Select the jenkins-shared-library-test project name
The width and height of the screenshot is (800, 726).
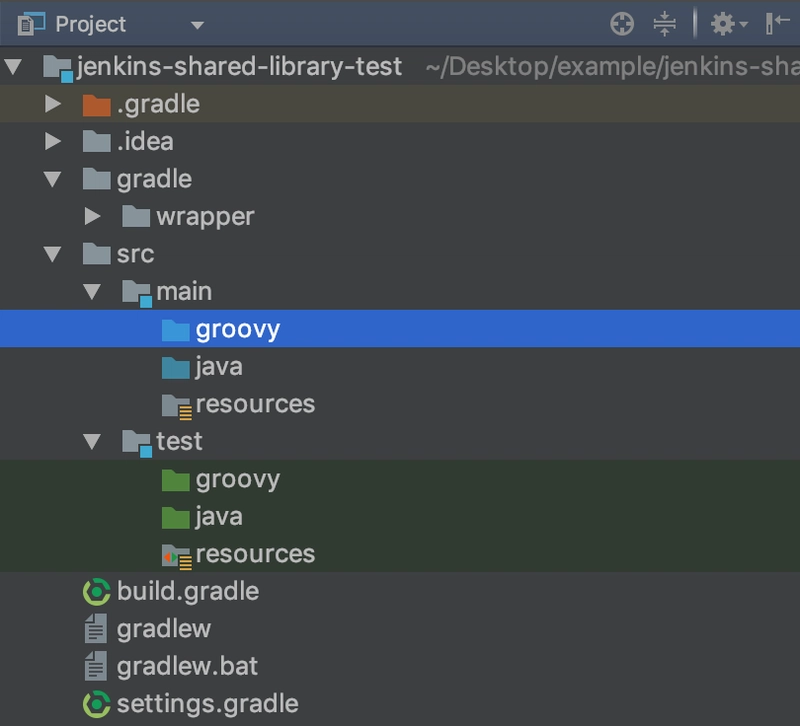(239, 67)
